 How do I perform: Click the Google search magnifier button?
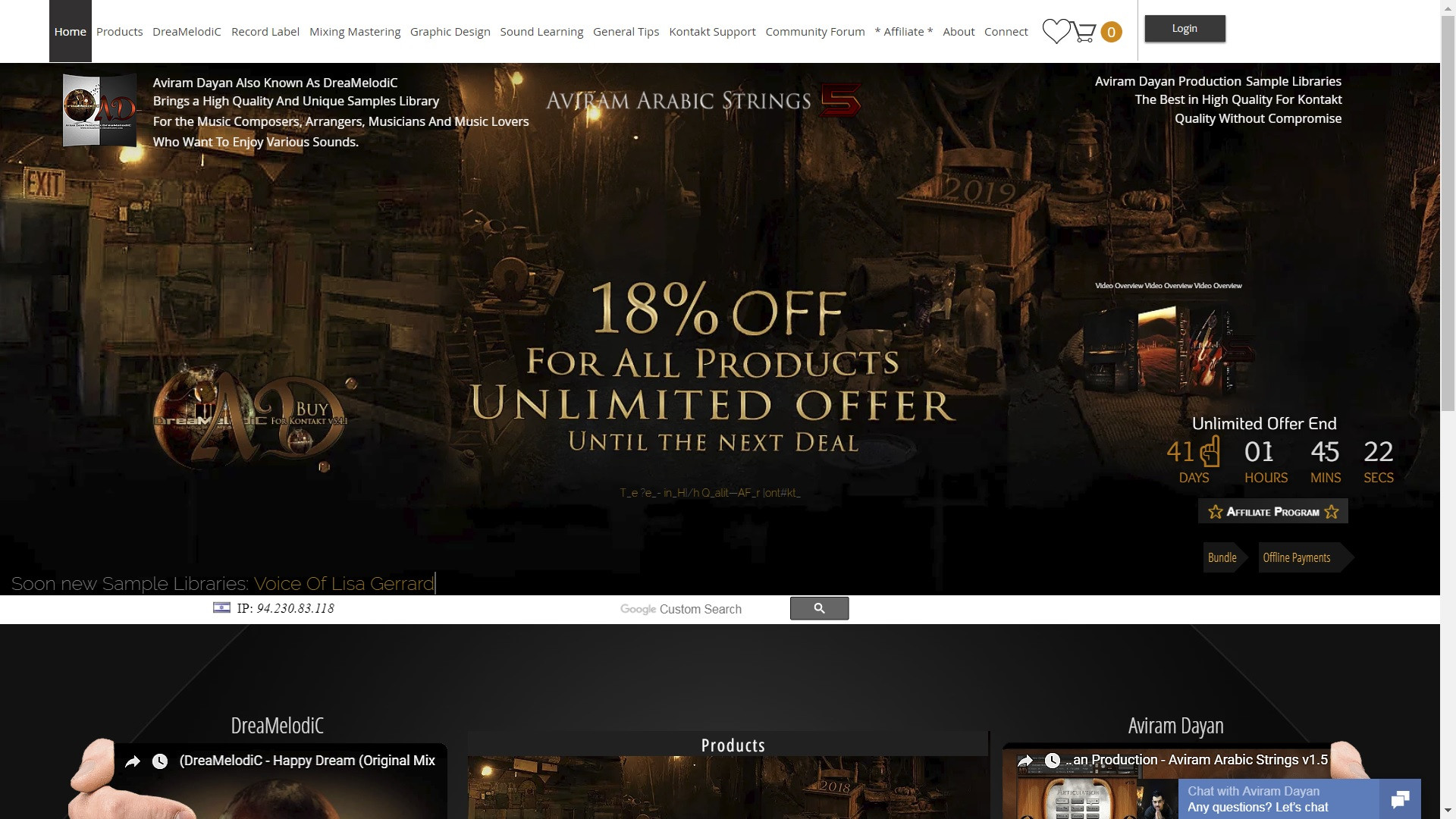[x=819, y=608]
